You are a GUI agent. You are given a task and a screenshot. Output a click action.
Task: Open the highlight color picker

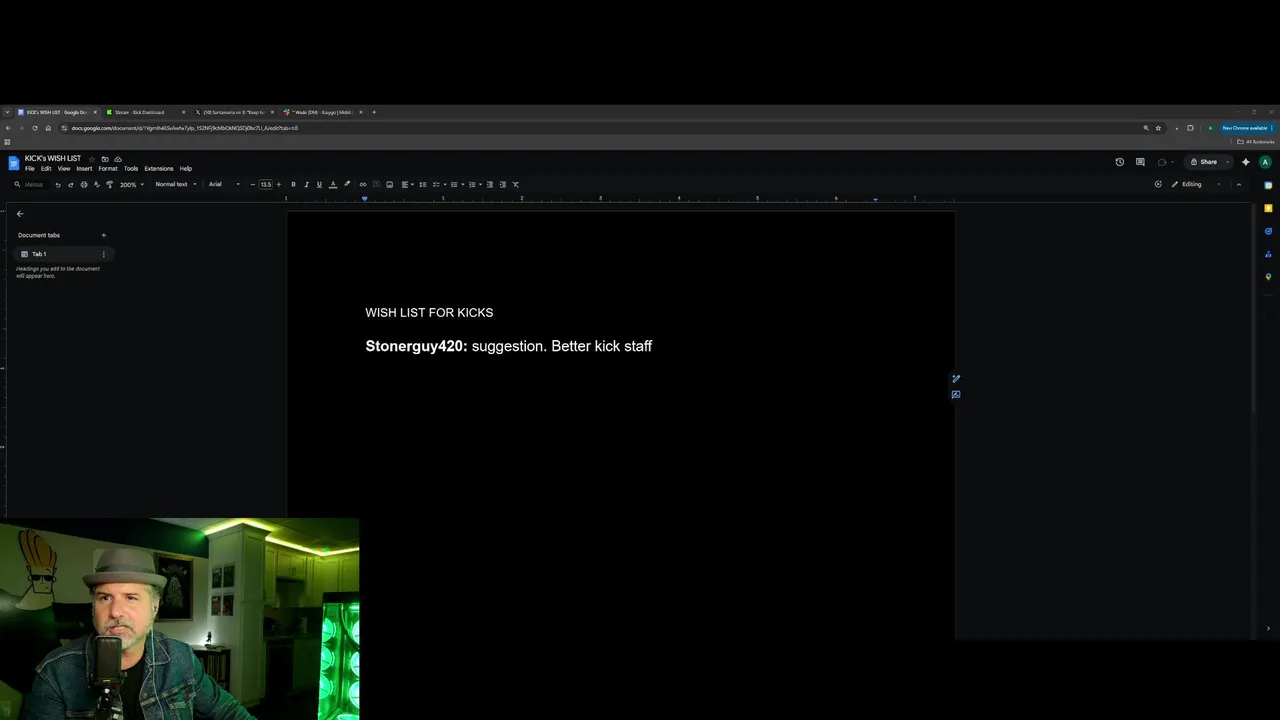coord(347,184)
